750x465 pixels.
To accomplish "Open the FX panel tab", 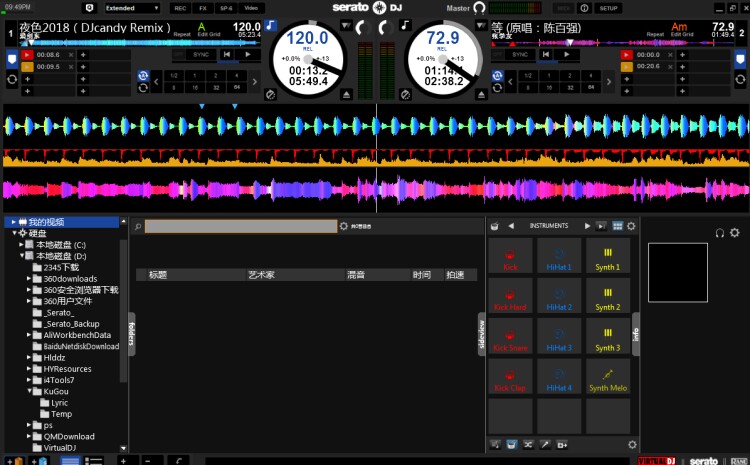I will click(x=203, y=8).
